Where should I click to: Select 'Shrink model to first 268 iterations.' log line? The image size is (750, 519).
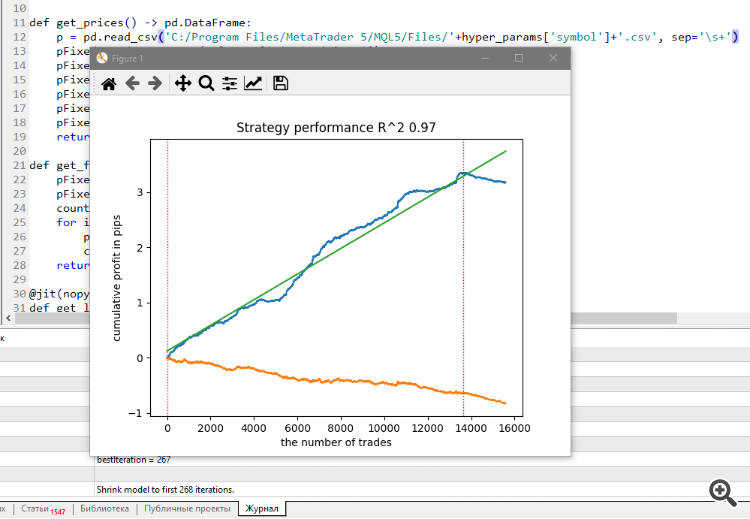click(x=165, y=490)
